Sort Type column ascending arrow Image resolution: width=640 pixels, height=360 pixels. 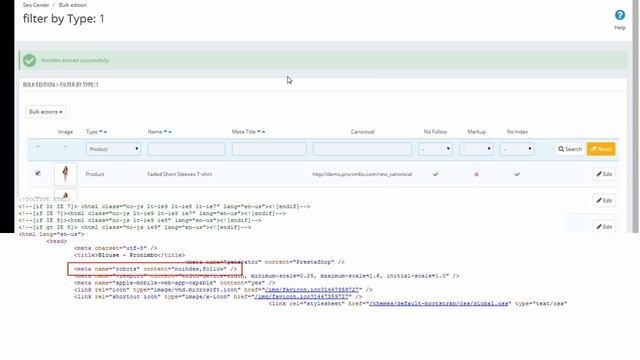[105, 132]
